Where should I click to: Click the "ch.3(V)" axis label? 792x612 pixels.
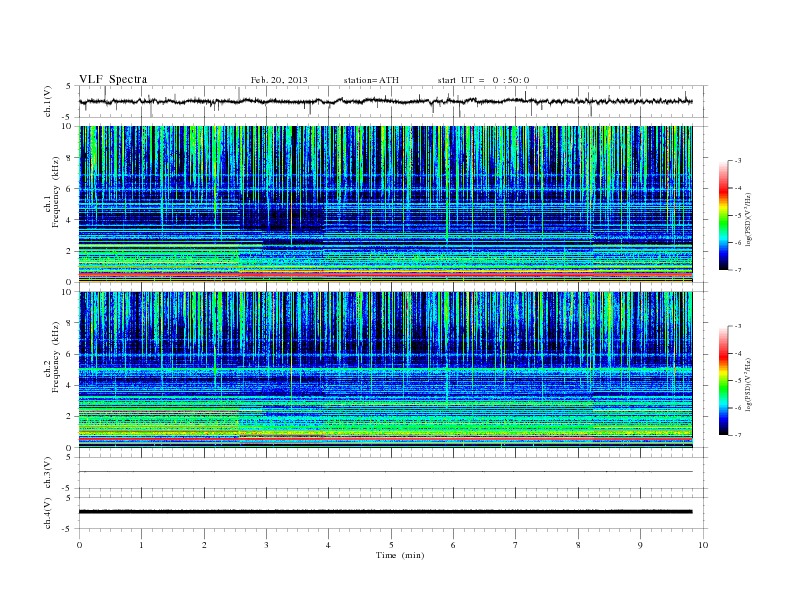48,473
